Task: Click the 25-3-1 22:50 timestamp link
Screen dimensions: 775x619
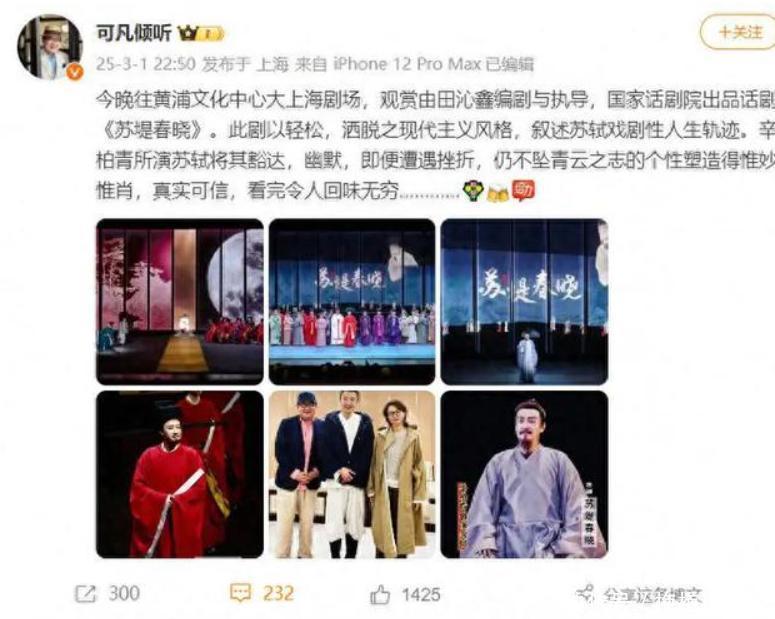Action: [146, 64]
